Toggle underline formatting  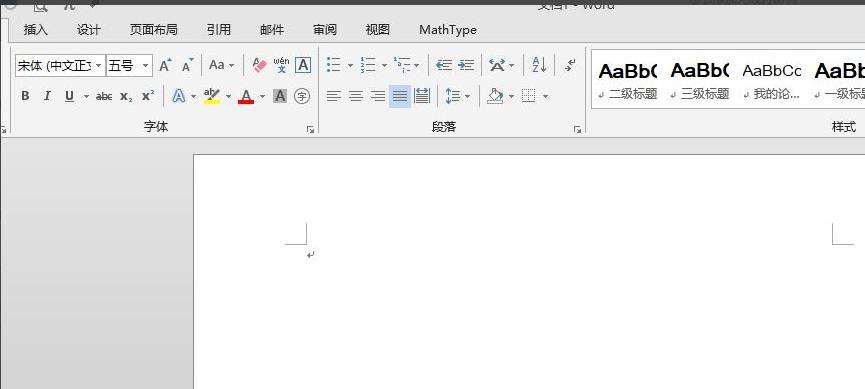click(x=70, y=96)
